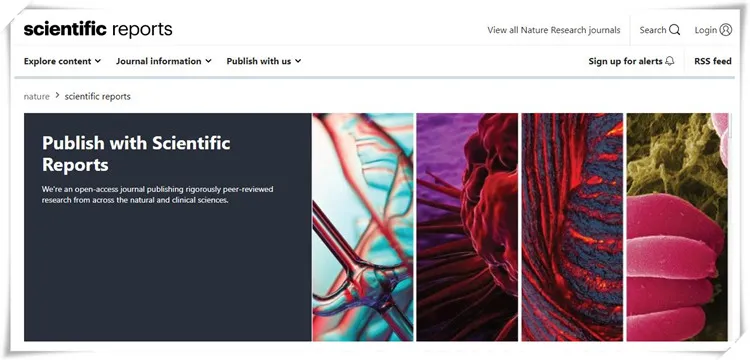Open the Explore content menu
Screen dimensions: 750x360
point(62,61)
